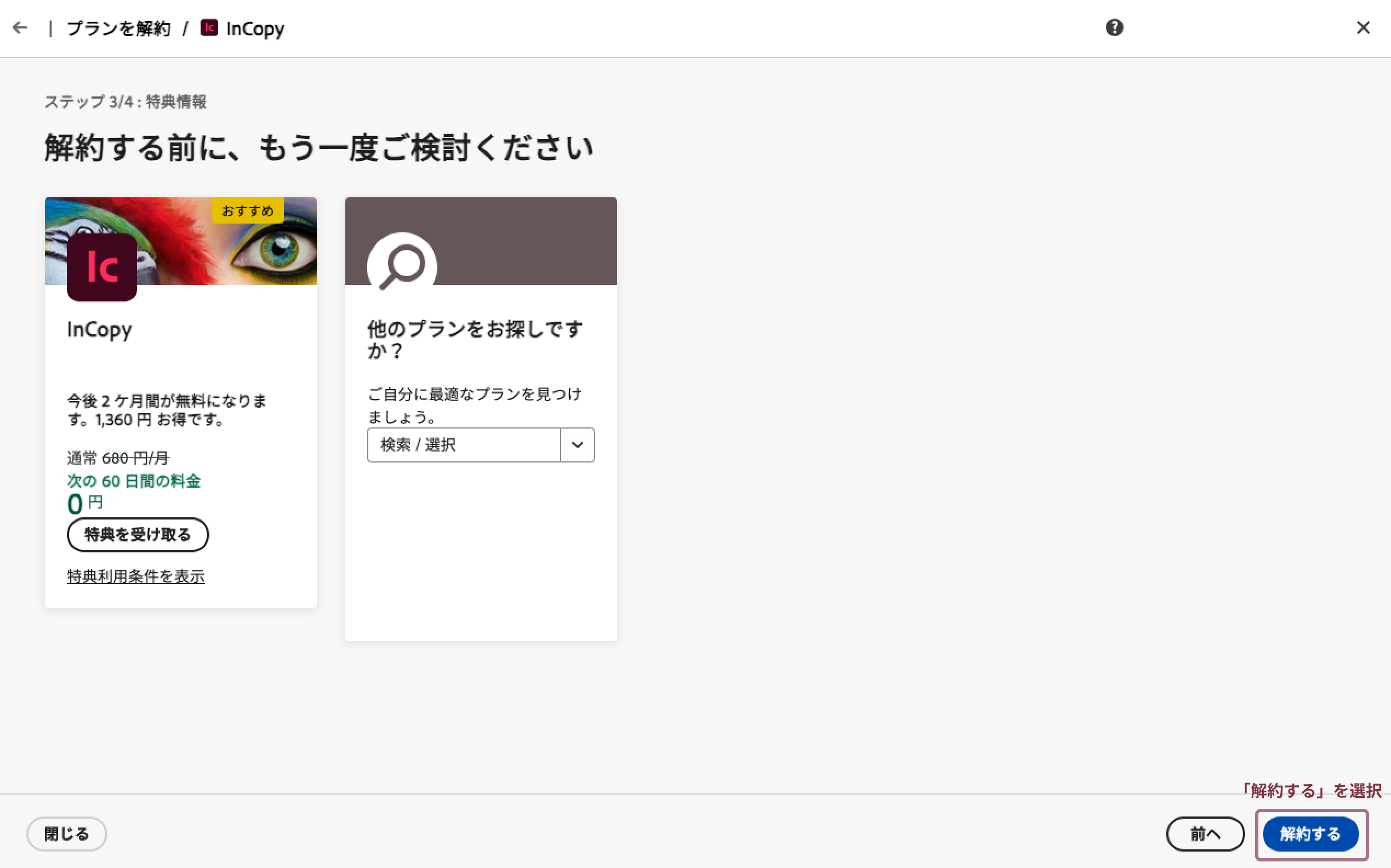Screen dimensions: 1391x868
Task: Open the 検索 / 選択 plan dropdown
Action: pyautogui.click(x=464, y=445)
